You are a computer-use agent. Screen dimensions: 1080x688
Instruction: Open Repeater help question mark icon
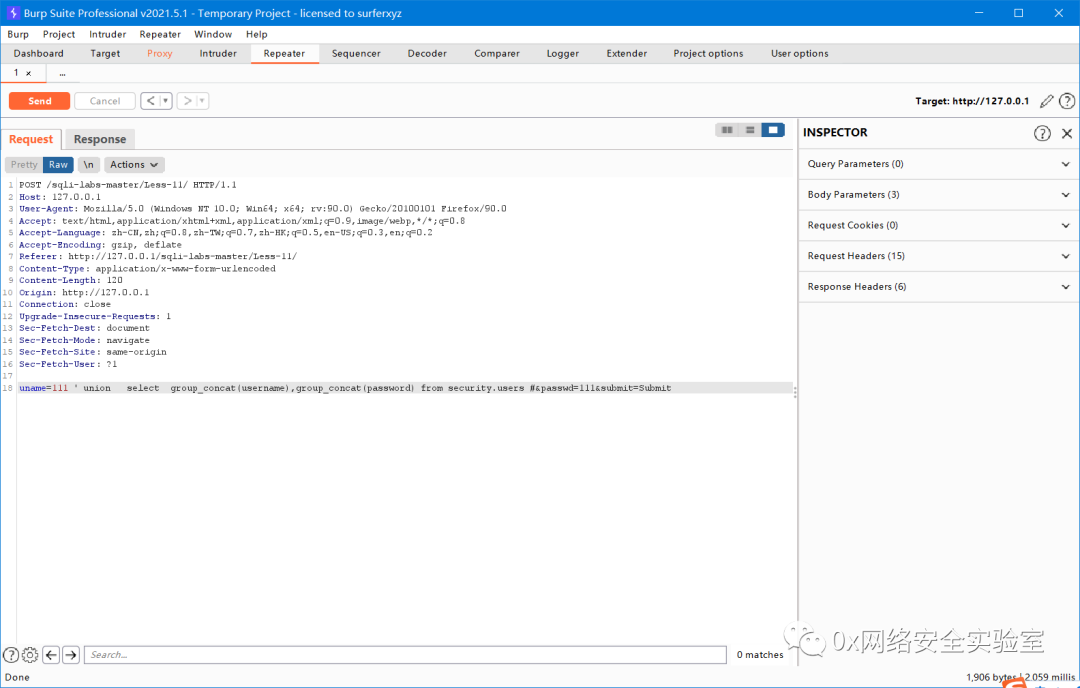[x=1066, y=101]
